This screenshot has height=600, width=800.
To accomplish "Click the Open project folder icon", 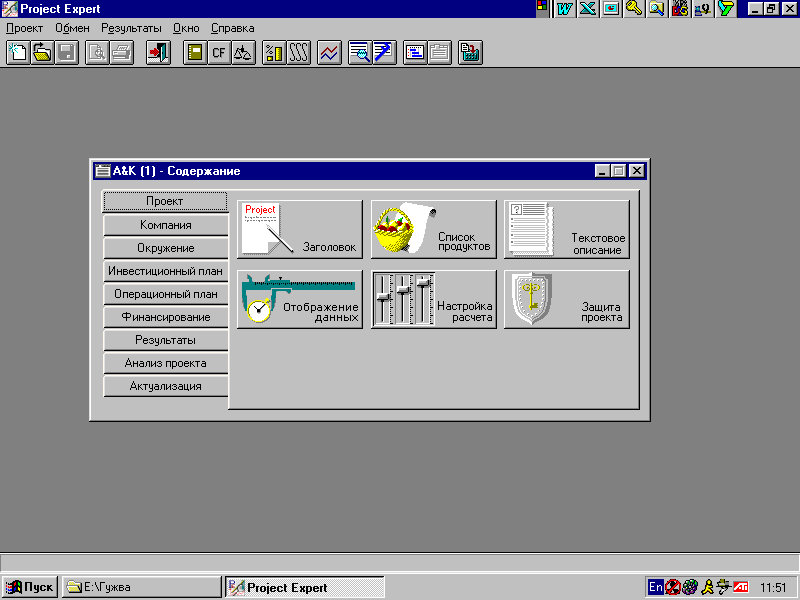I will (42, 53).
